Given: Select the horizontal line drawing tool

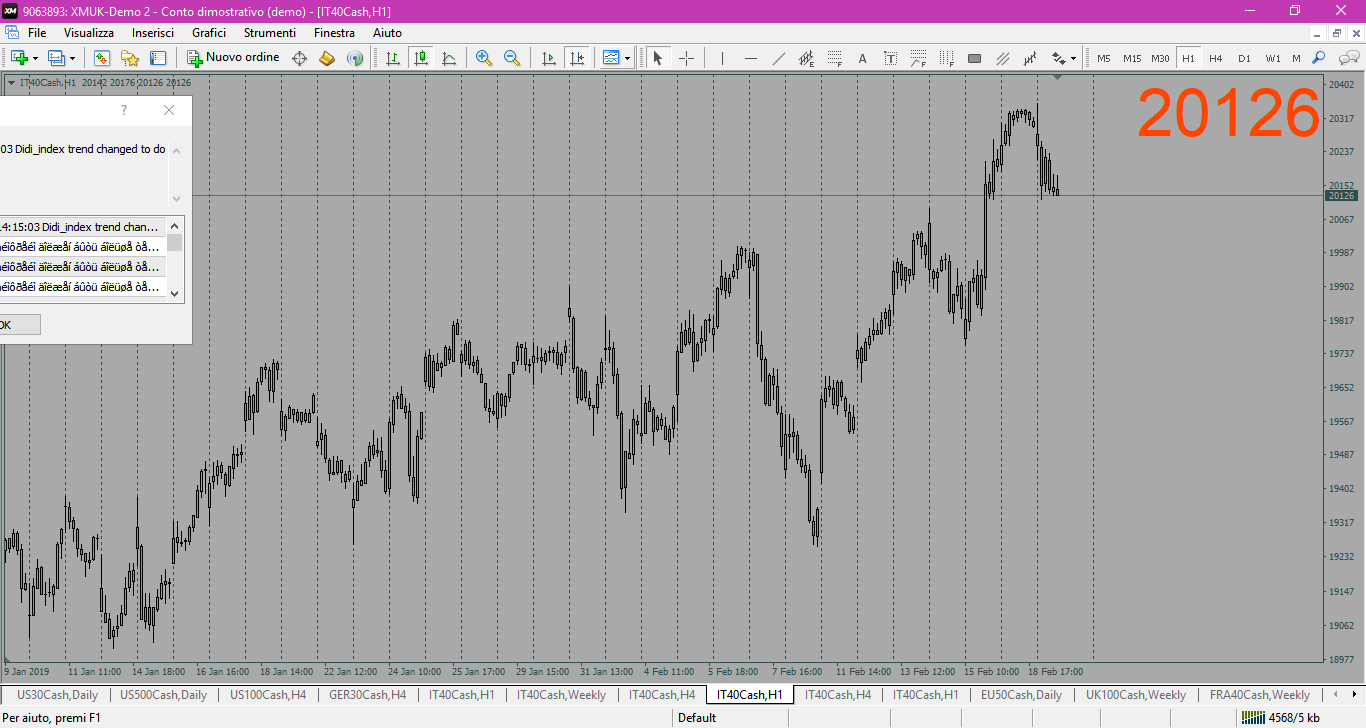Looking at the screenshot, I should point(750,58).
